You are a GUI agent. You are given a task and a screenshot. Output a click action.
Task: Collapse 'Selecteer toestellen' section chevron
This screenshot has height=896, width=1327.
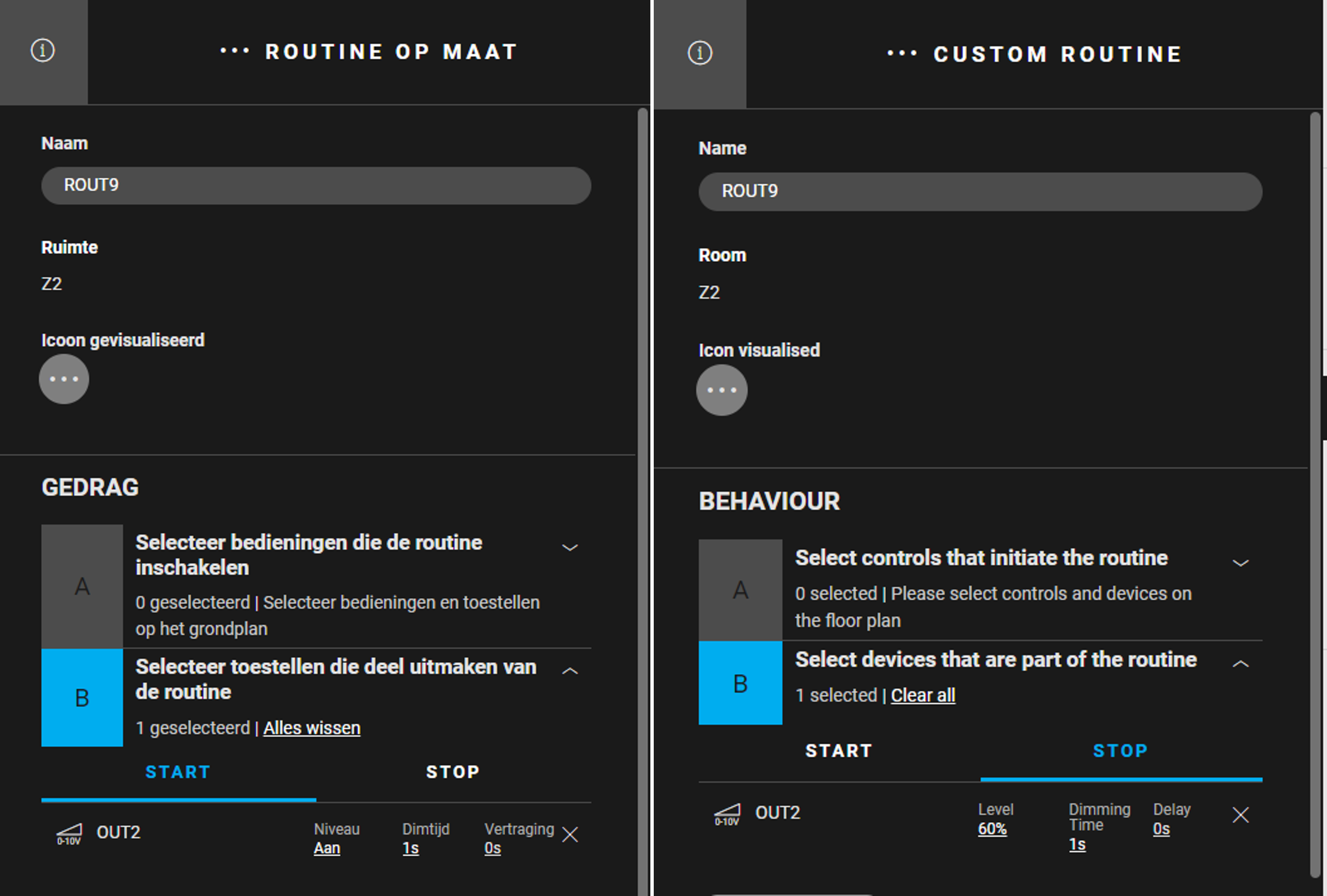pyautogui.click(x=570, y=671)
